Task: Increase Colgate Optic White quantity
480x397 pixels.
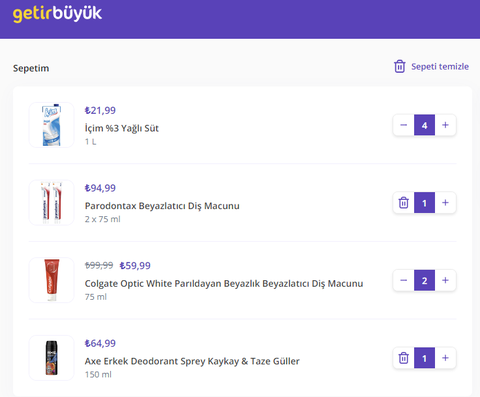Action: point(445,280)
